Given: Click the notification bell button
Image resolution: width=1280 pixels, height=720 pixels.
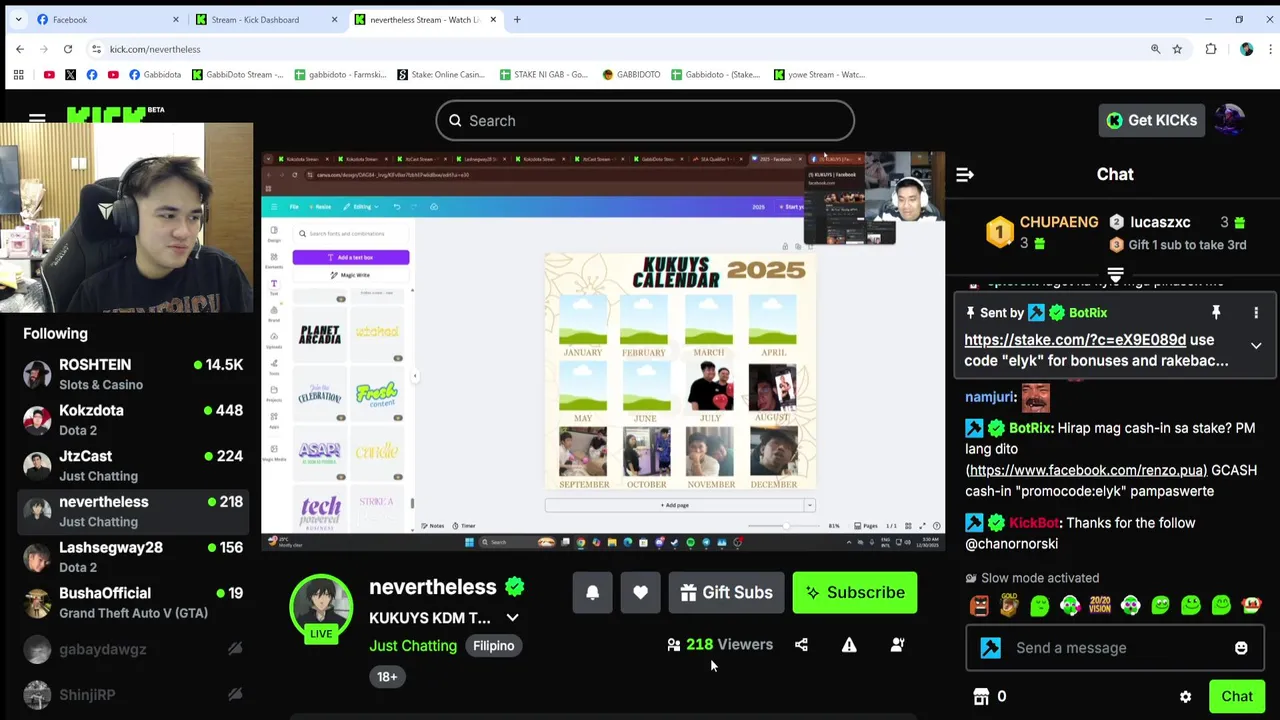Looking at the screenshot, I should pos(592,593).
